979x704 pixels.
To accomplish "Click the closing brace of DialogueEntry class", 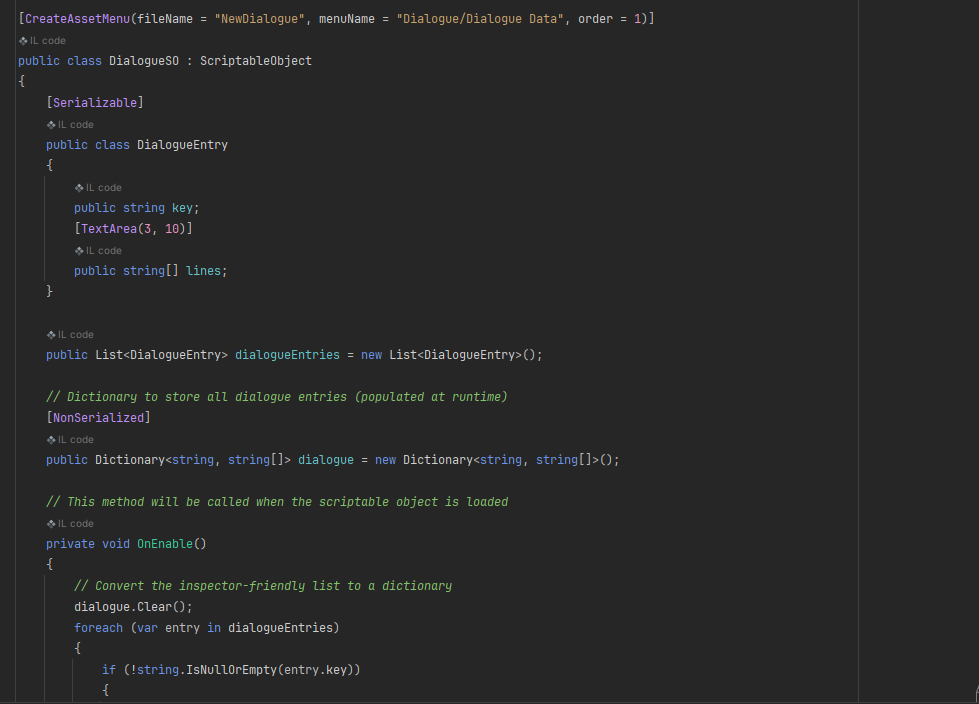I will pos(50,291).
